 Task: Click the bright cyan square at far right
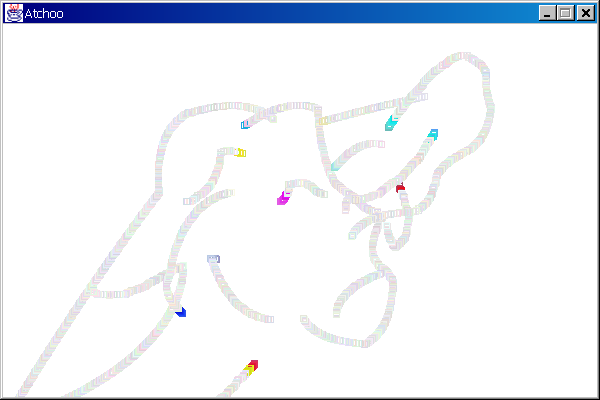coord(433,133)
